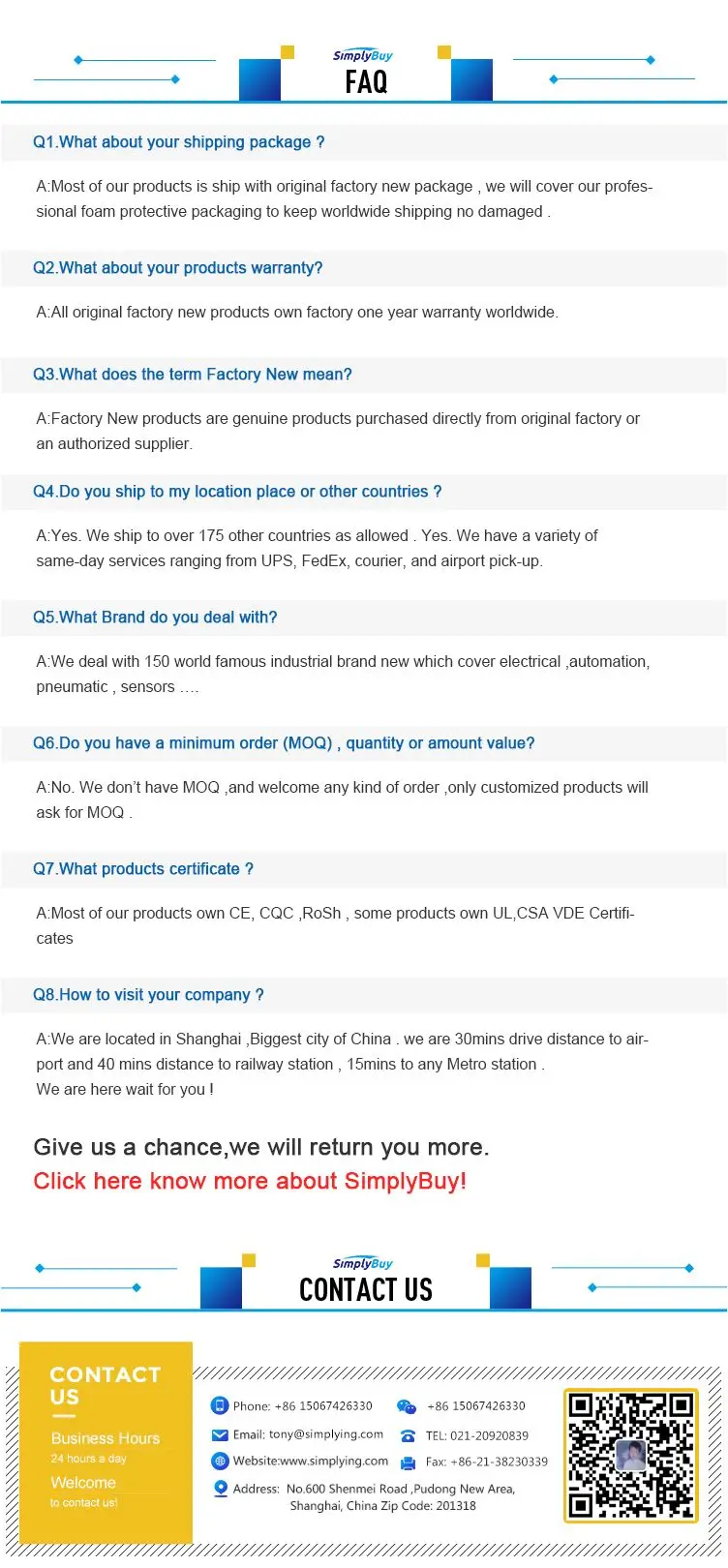Click the yellow Contact Us Business Hours panel

pos(106,1441)
